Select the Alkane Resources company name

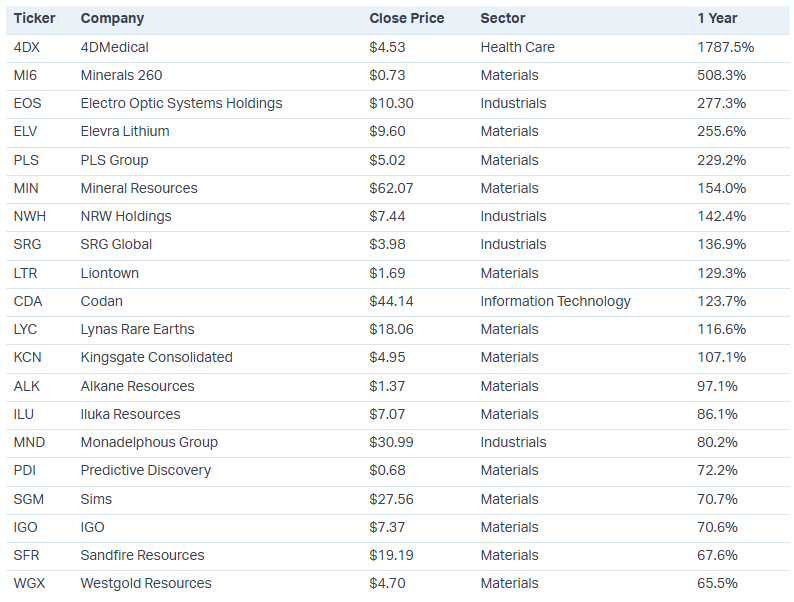coord(138,386)
